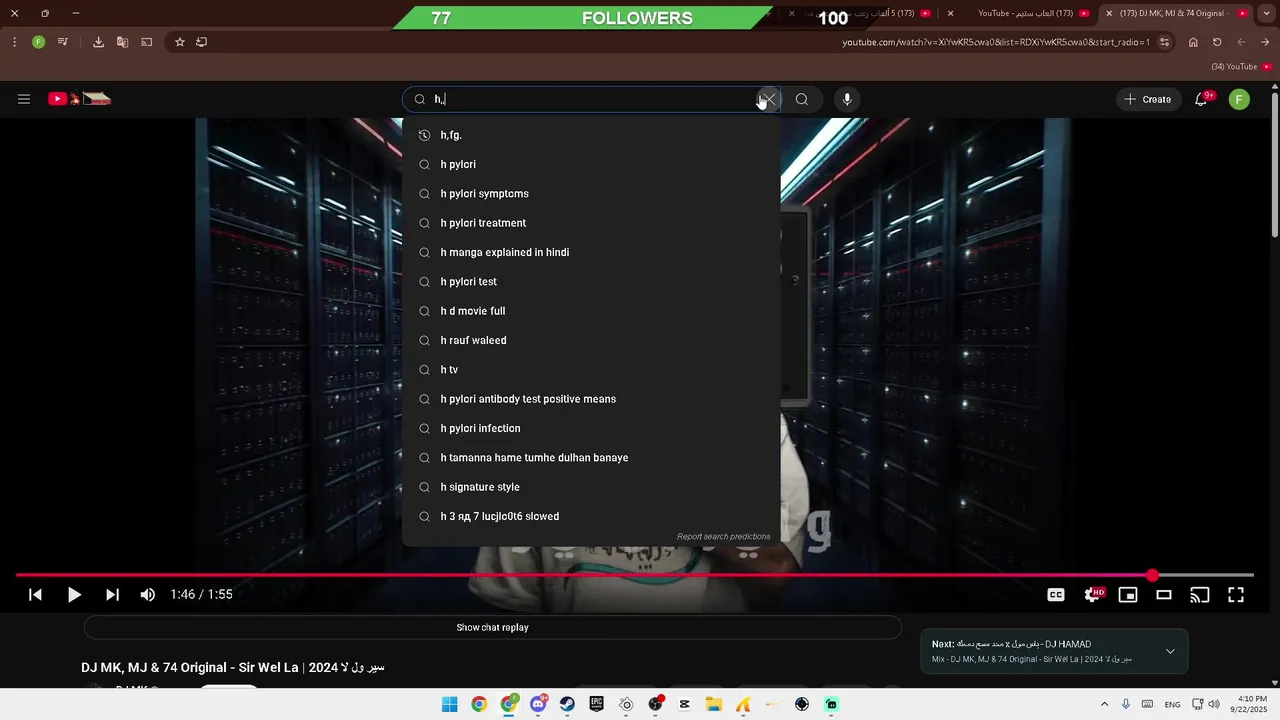Screen dimensions: 1280x720
Task: Expand the Next mix playlist panel
Action: (x=1170, y=652)
